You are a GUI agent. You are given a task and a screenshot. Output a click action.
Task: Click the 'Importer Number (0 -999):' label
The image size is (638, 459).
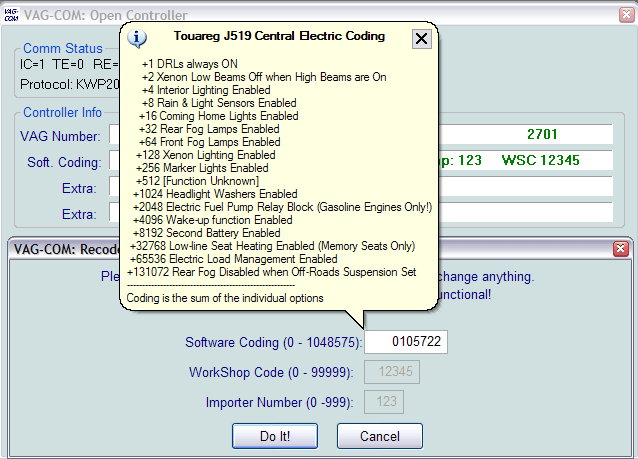point(280,402)
